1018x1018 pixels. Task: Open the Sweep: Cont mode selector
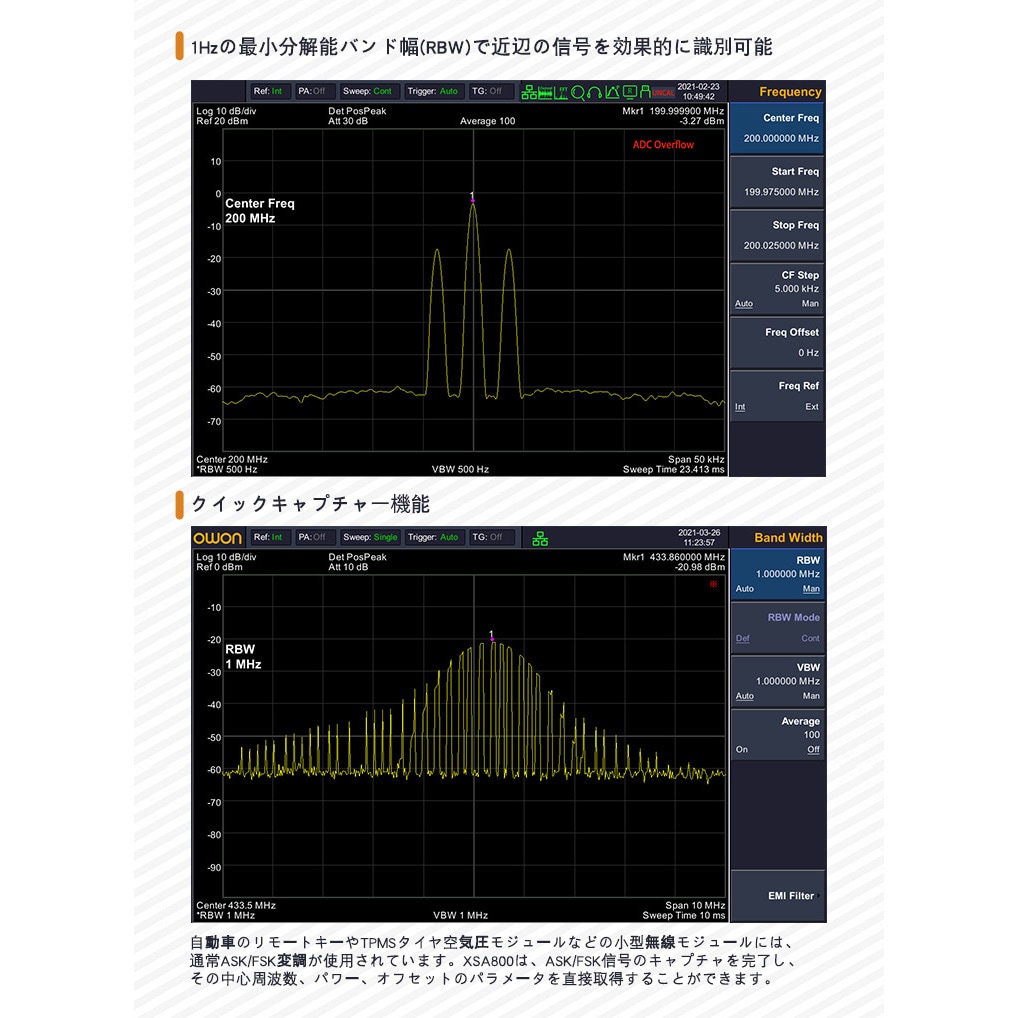(370, 91)
